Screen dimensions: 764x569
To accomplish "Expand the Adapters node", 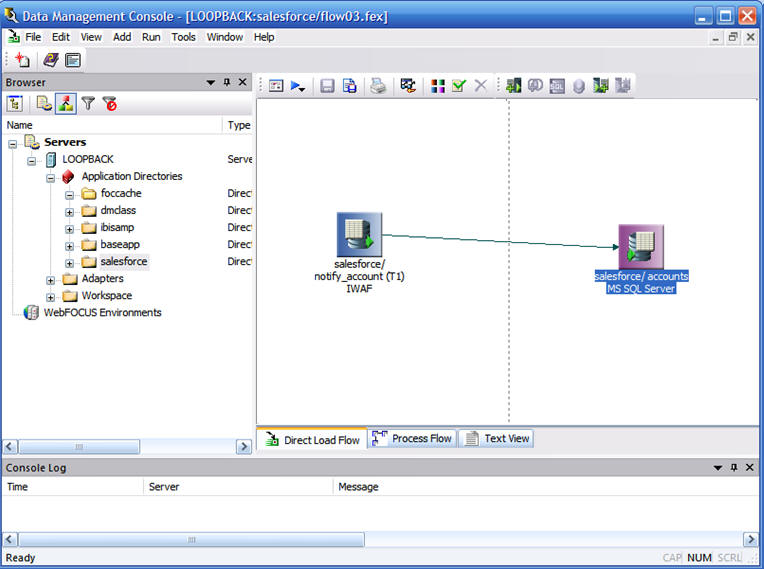I will click(x=51, y=280).
